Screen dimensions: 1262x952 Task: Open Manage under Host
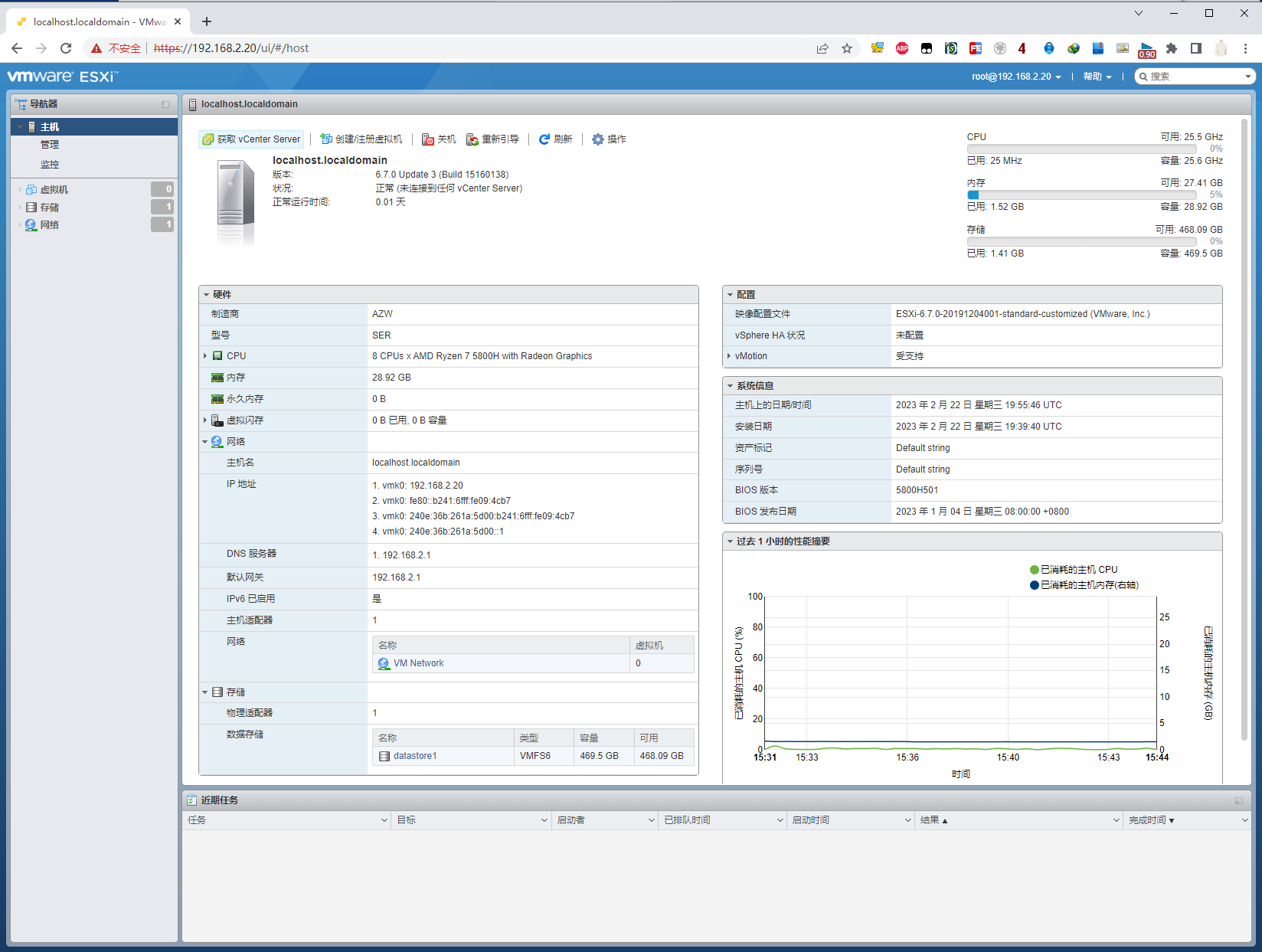[x=50, y=145]
